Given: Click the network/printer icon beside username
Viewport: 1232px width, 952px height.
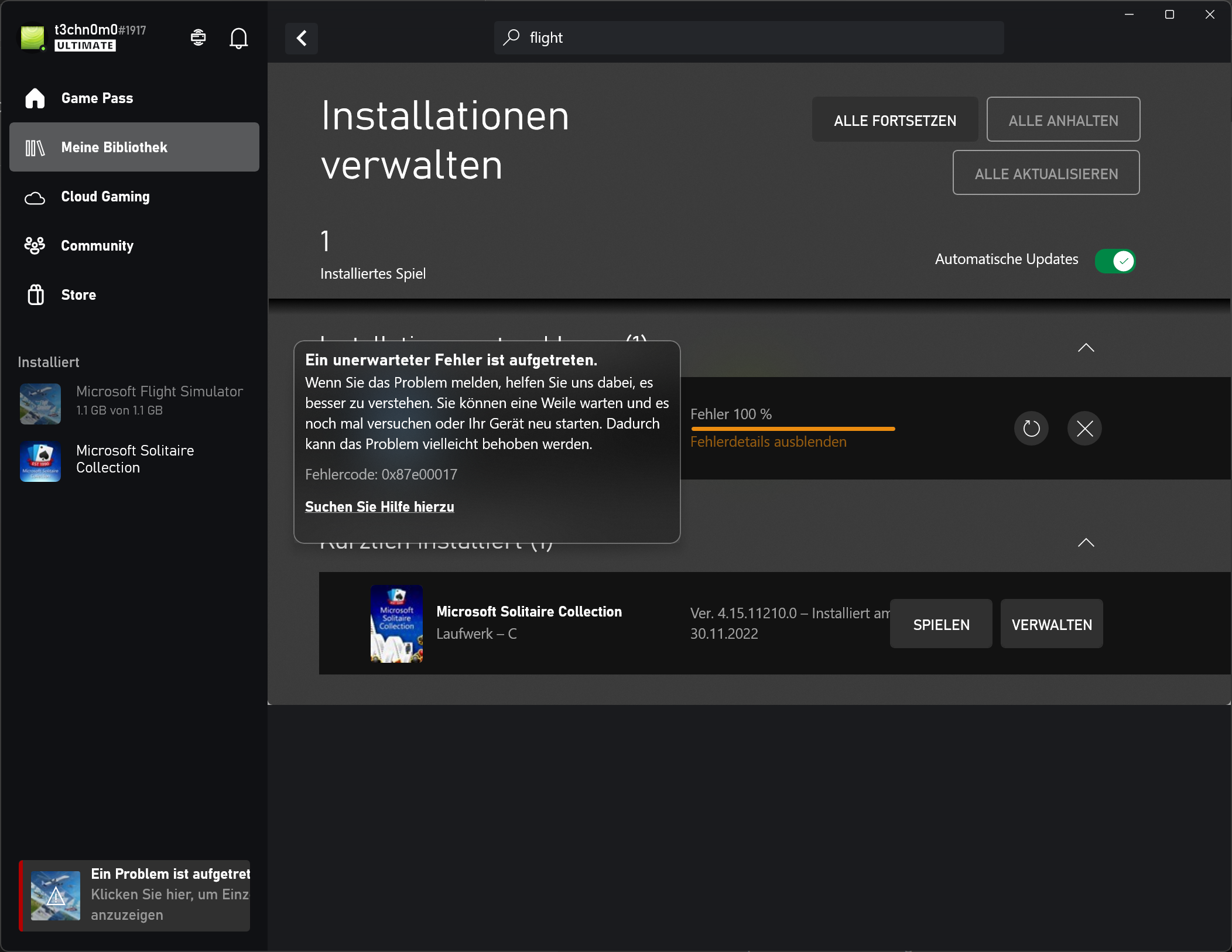Looking at the screenshot, I should tap(199, 38).
